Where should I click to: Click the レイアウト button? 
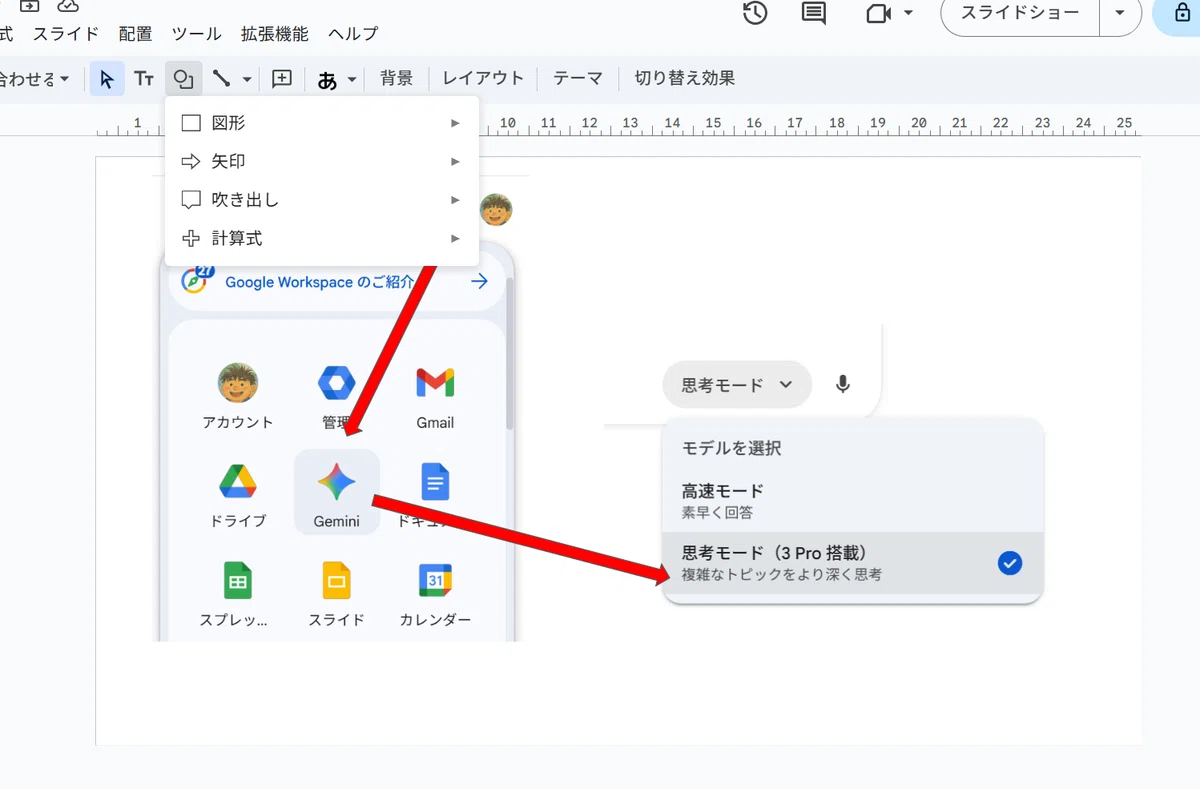point(483,79)
